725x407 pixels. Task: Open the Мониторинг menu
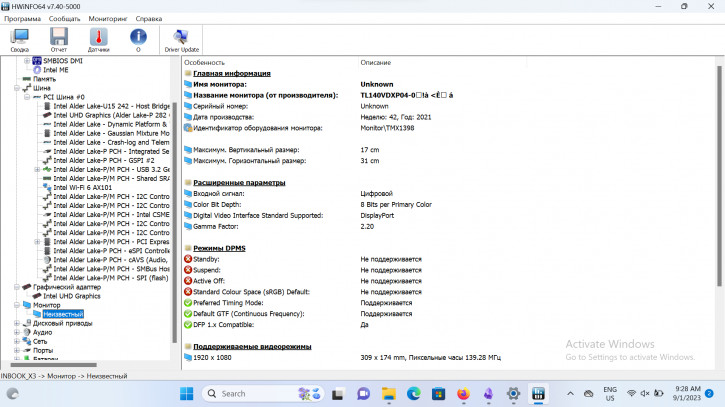(108, 19)
